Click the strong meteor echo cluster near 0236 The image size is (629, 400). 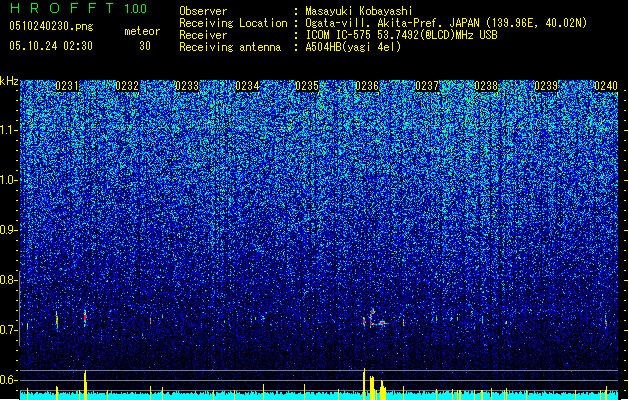click(375, 318)
